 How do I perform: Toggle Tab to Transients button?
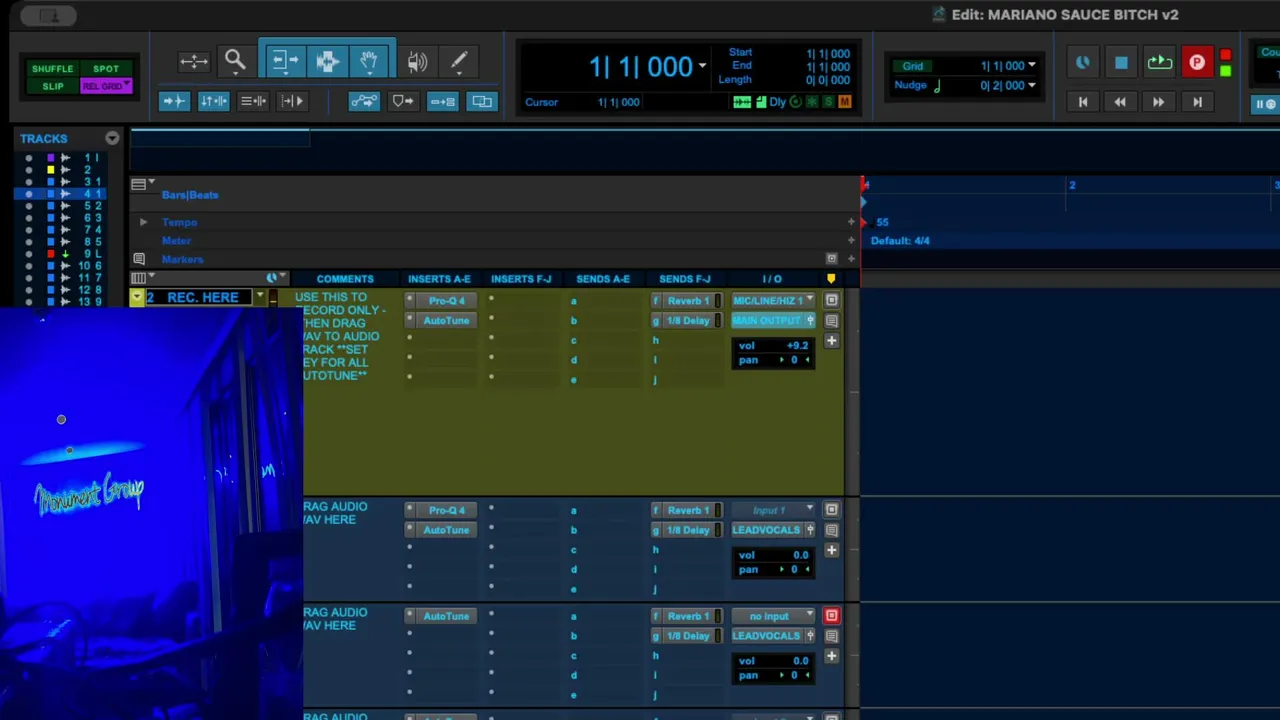(174, 101)
